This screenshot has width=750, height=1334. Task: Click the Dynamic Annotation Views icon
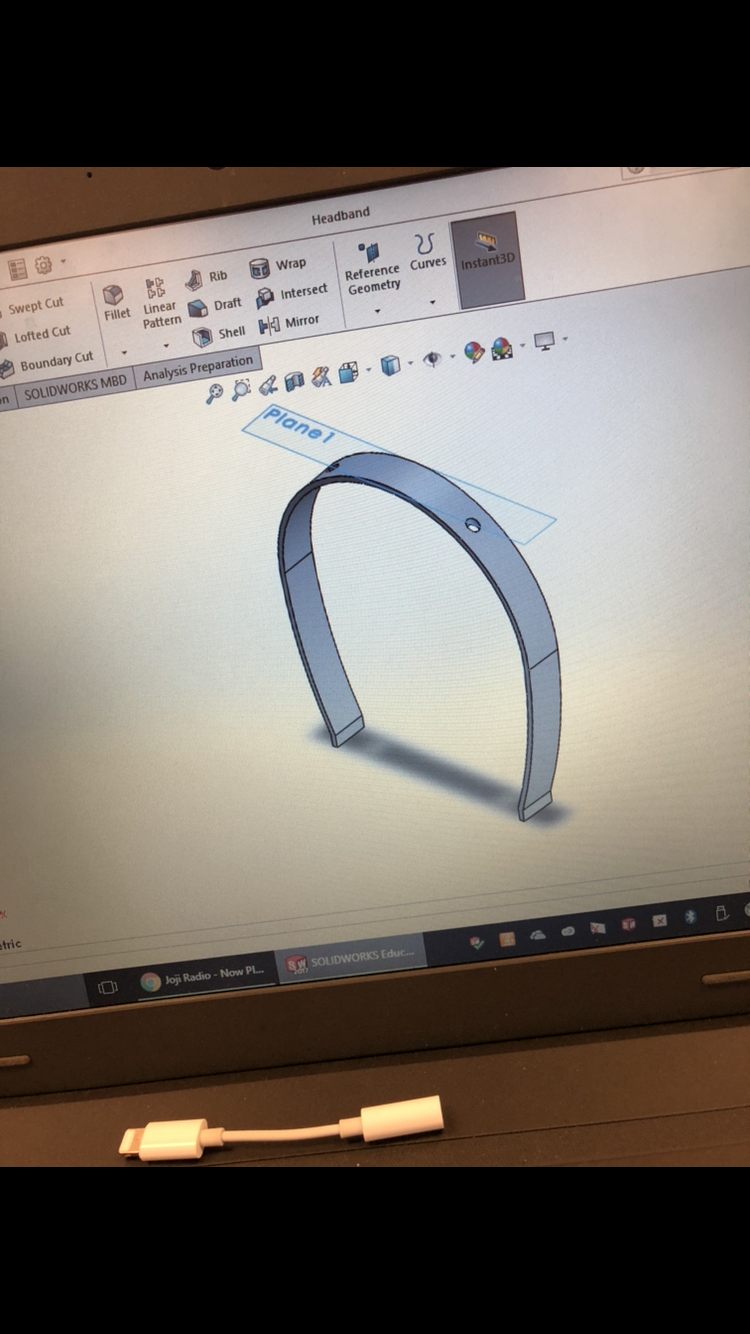[320, 377]
